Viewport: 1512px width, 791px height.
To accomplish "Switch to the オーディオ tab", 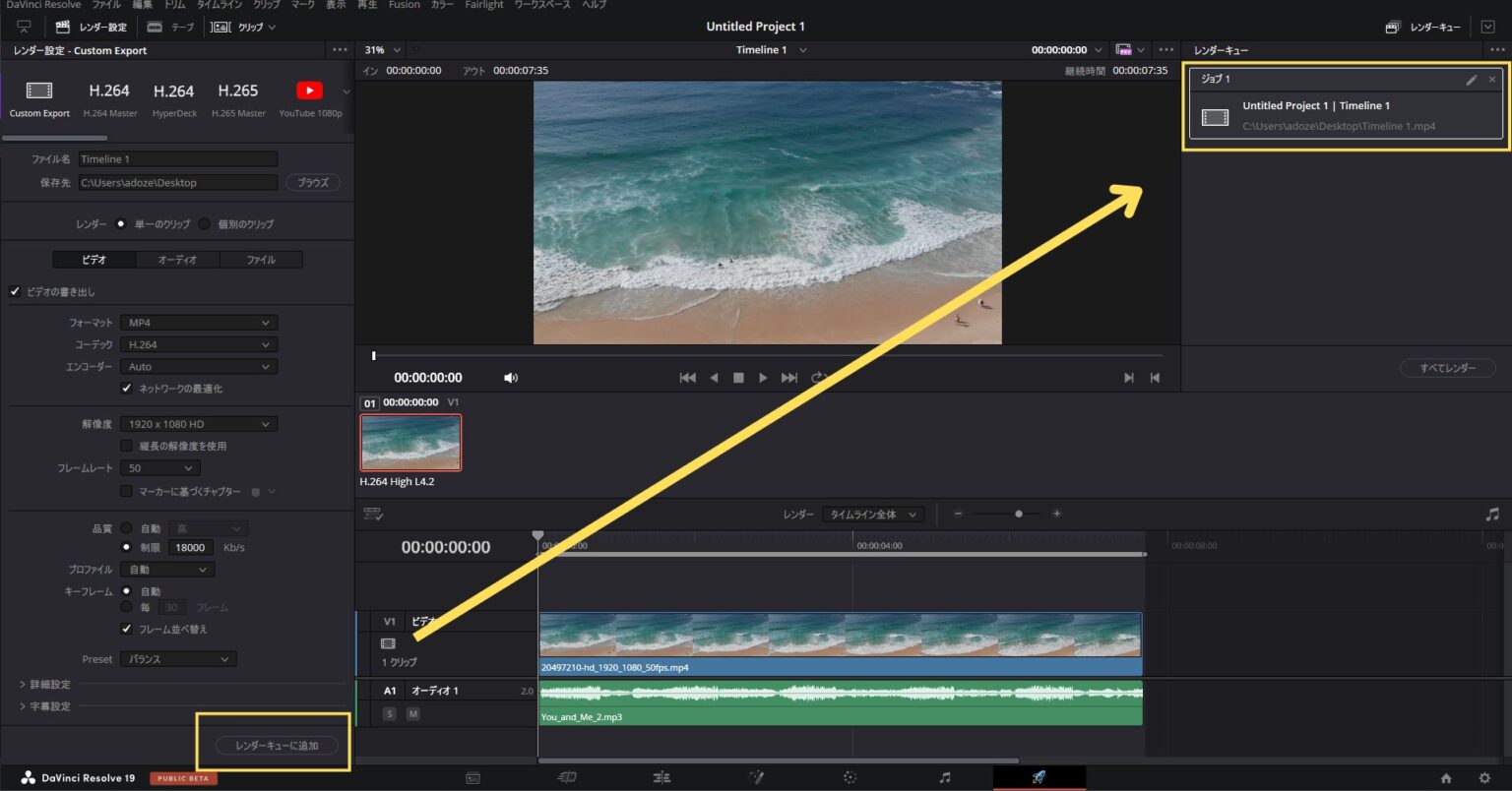I will [x=177, y=259].
